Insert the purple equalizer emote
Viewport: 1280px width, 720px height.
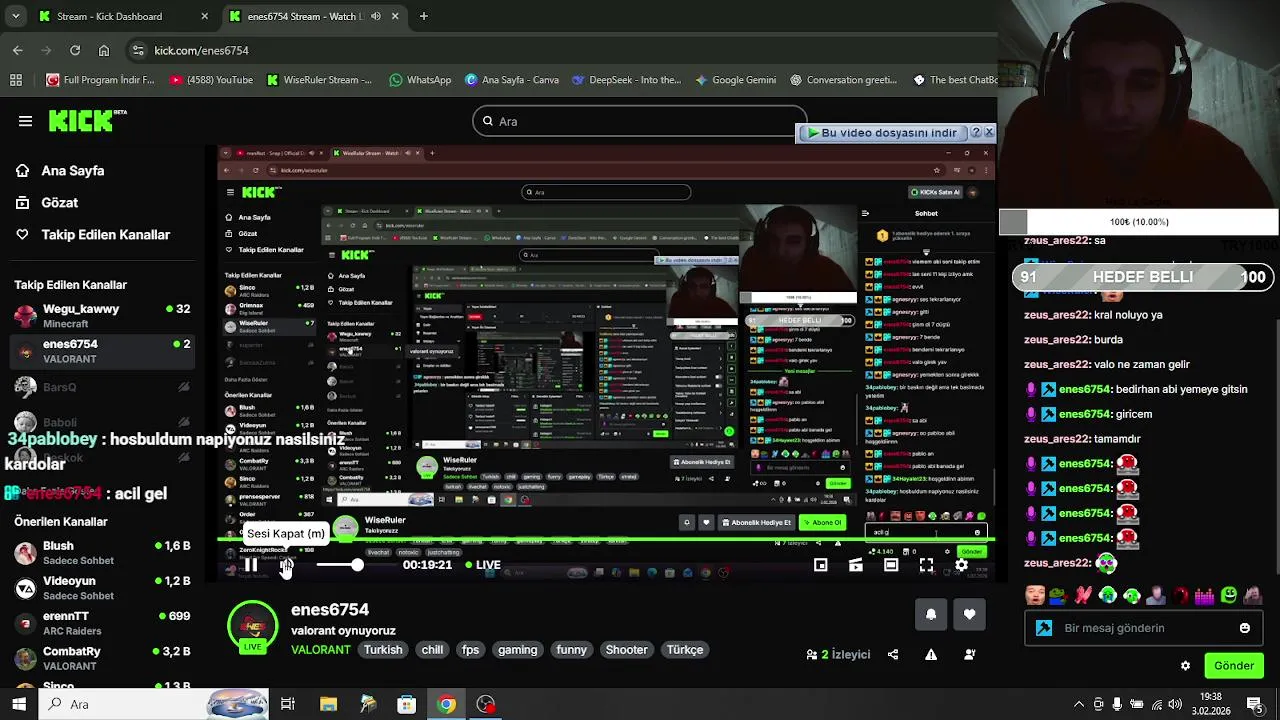tap(1204, 596)
